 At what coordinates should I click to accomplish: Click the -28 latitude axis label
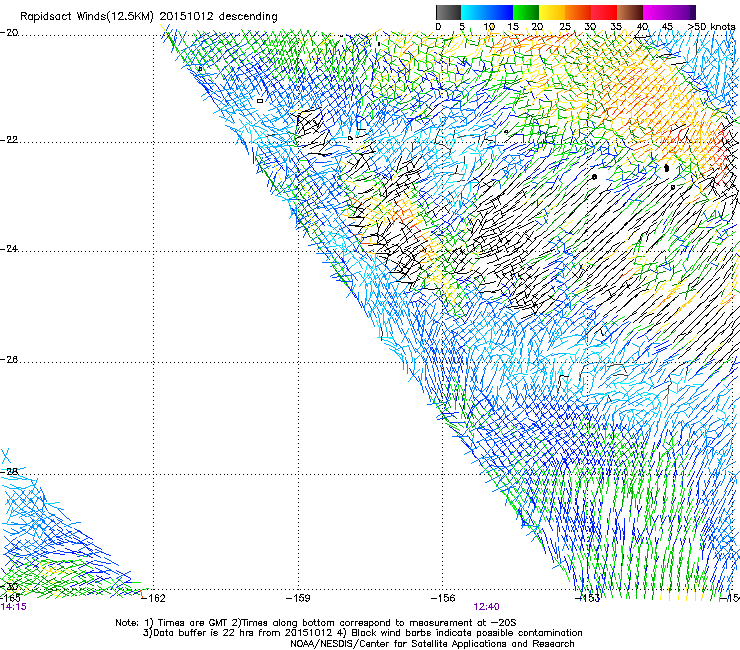point(9,471)
